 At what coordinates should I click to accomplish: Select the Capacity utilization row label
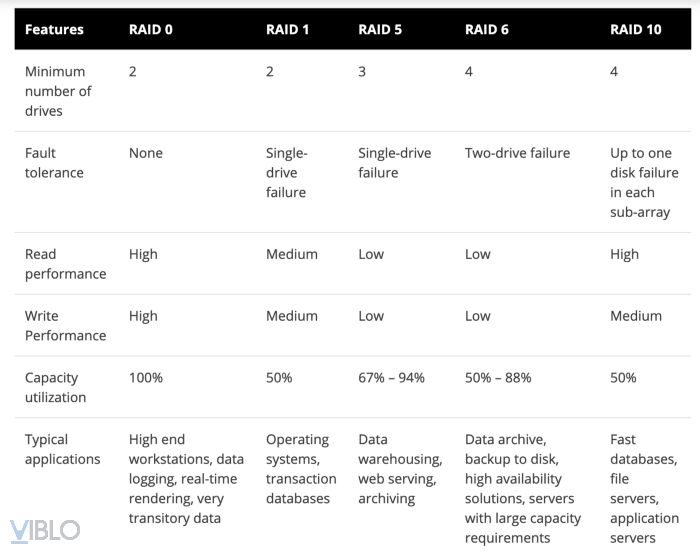click(55, 388)
